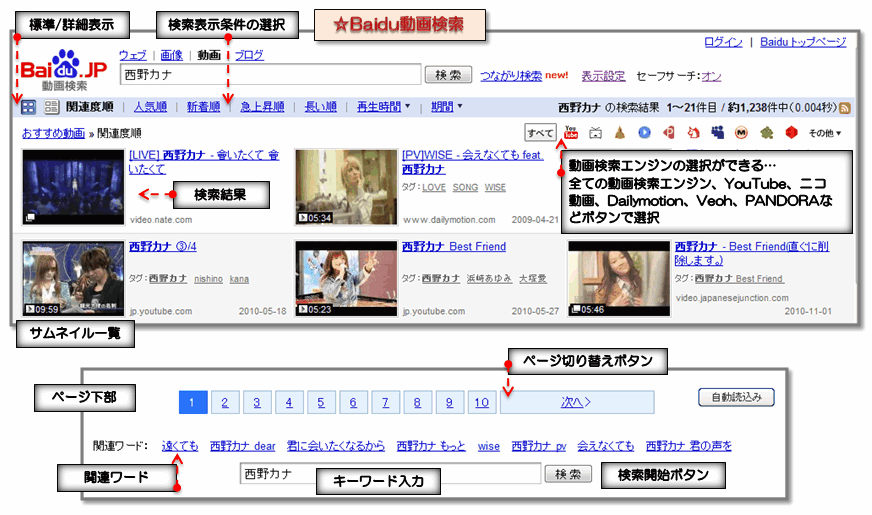Screen dimensions: 872x515
Task: Open the 西野カナ Best Friend jp.youtube.com result
Action: 454,246
